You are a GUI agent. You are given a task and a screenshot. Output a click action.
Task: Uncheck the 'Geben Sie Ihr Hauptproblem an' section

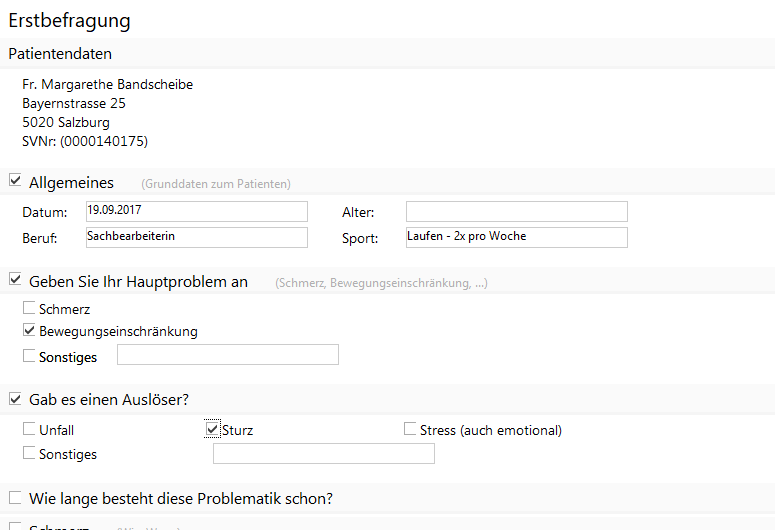(15, 281)
